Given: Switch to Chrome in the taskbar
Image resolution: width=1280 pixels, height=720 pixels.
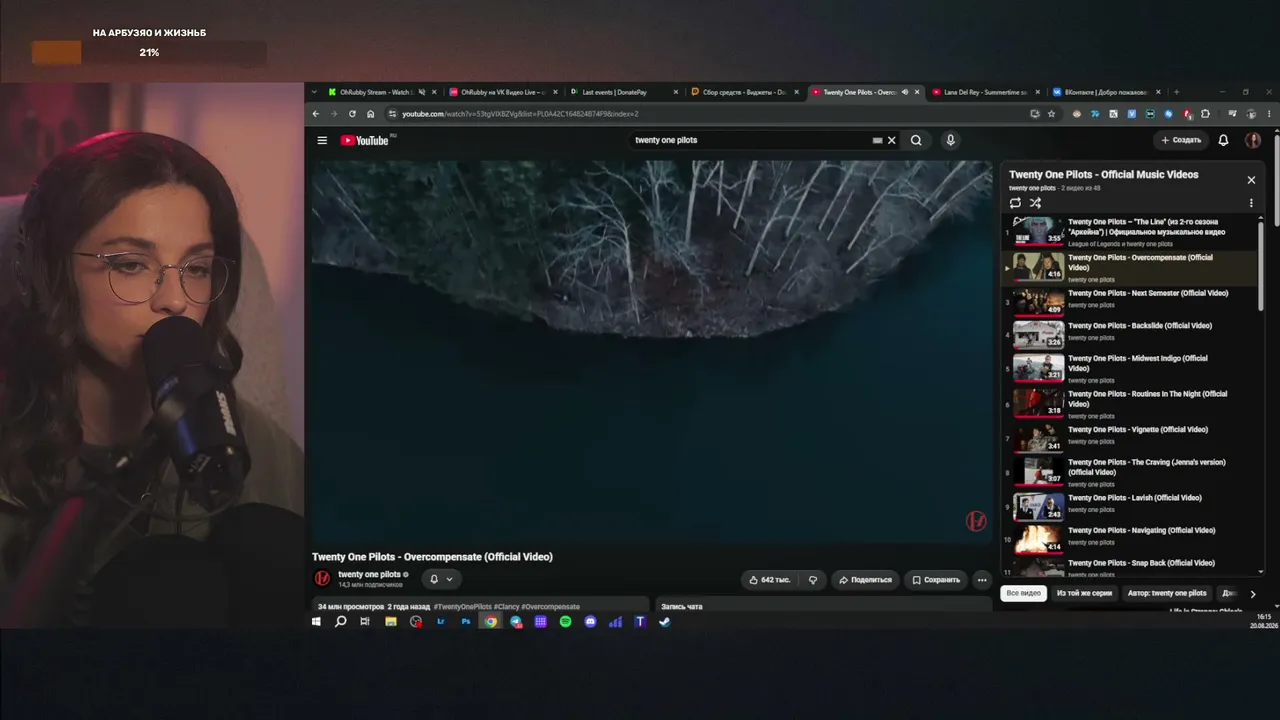Looking at the screenshot, I should [x=490, y=622].
